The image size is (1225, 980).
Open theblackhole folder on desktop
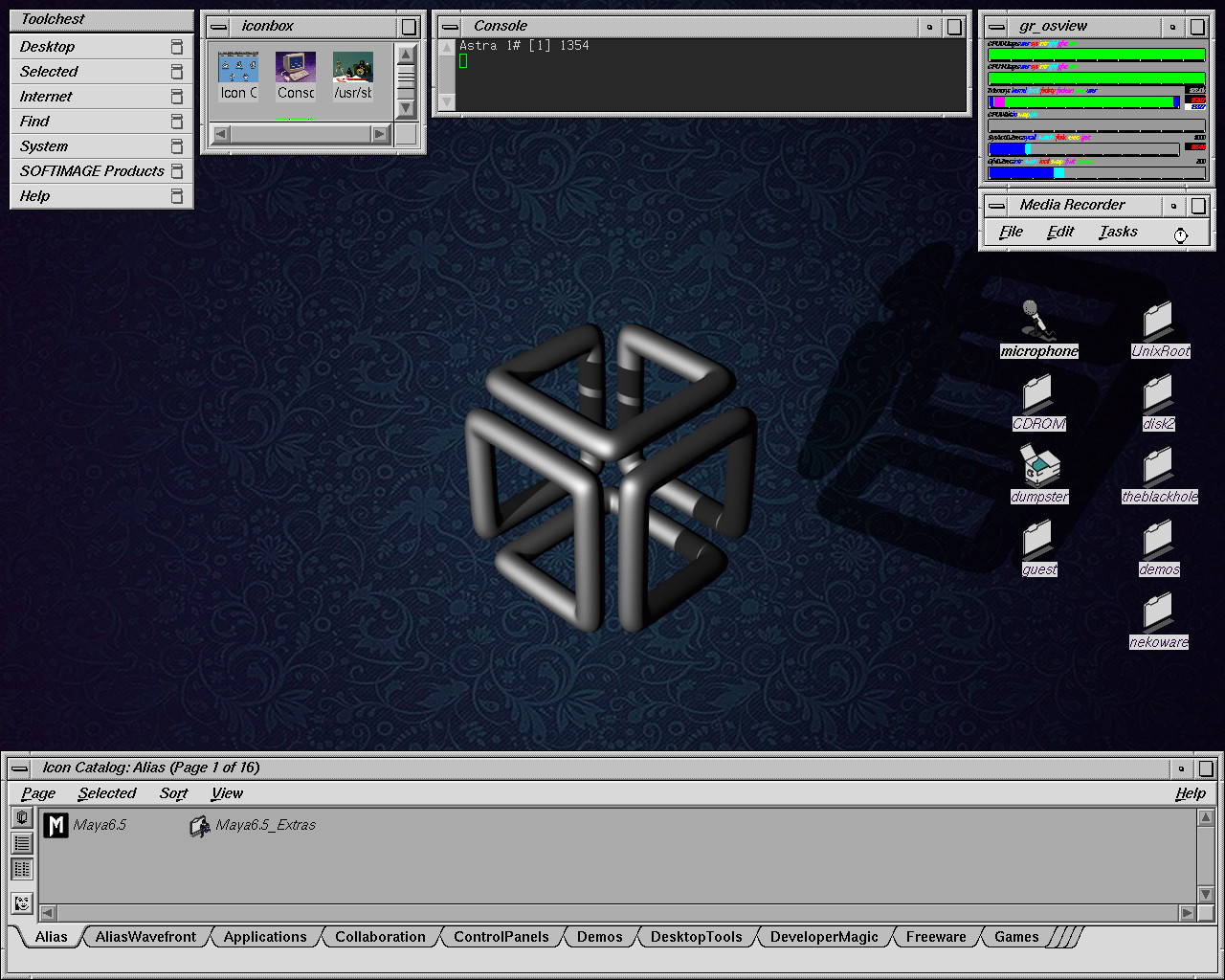[x=1158, y=467]
